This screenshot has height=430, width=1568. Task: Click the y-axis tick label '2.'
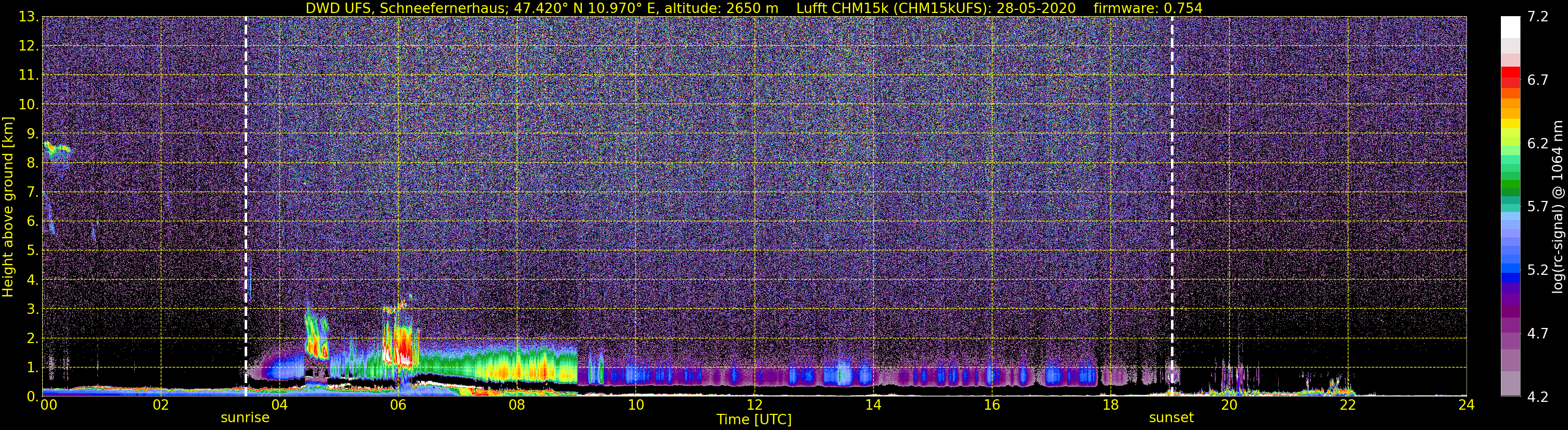coord(33,338)
